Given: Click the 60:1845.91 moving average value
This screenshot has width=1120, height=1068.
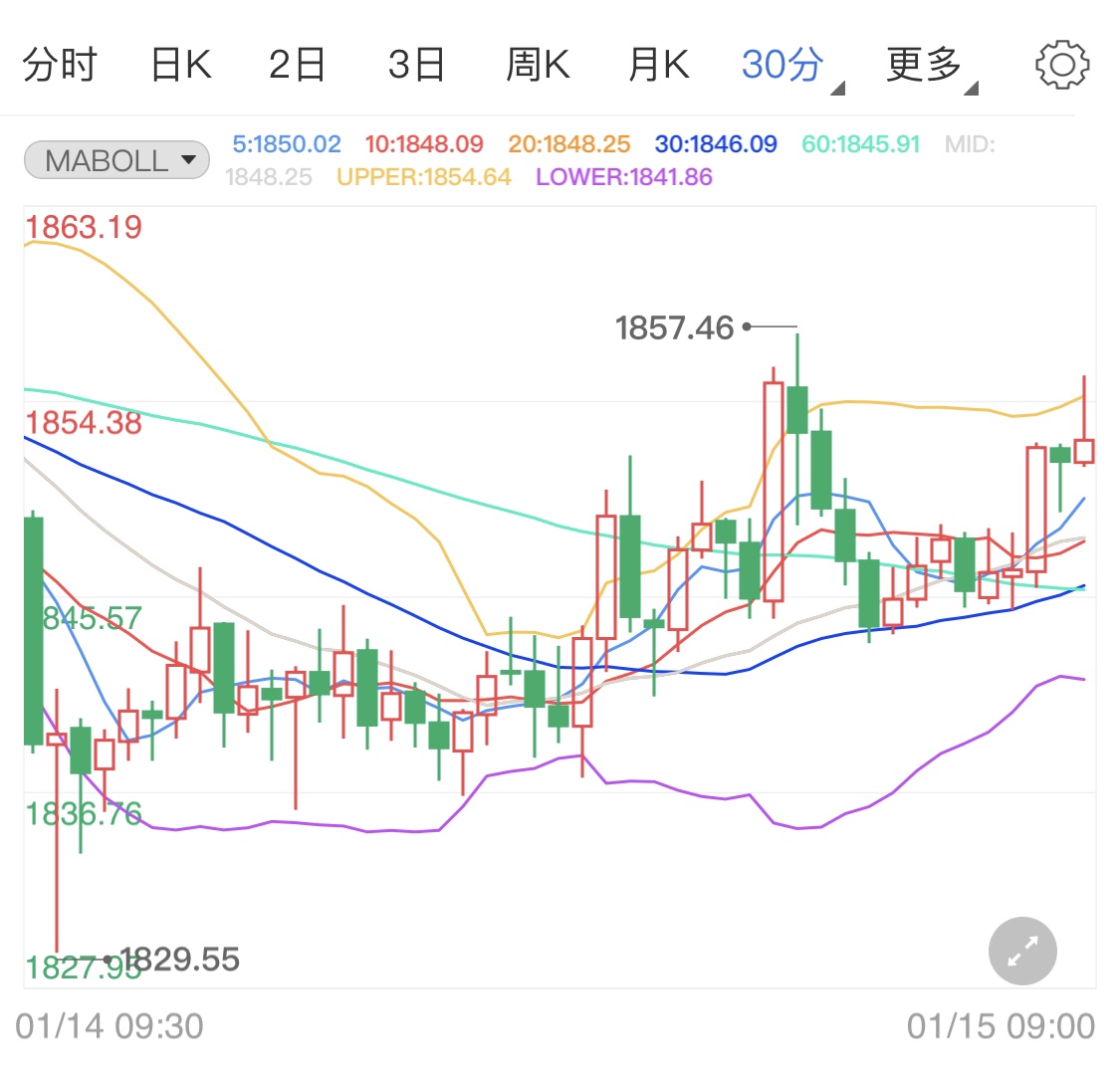Looking at the screenshot, I should point(861,144).
